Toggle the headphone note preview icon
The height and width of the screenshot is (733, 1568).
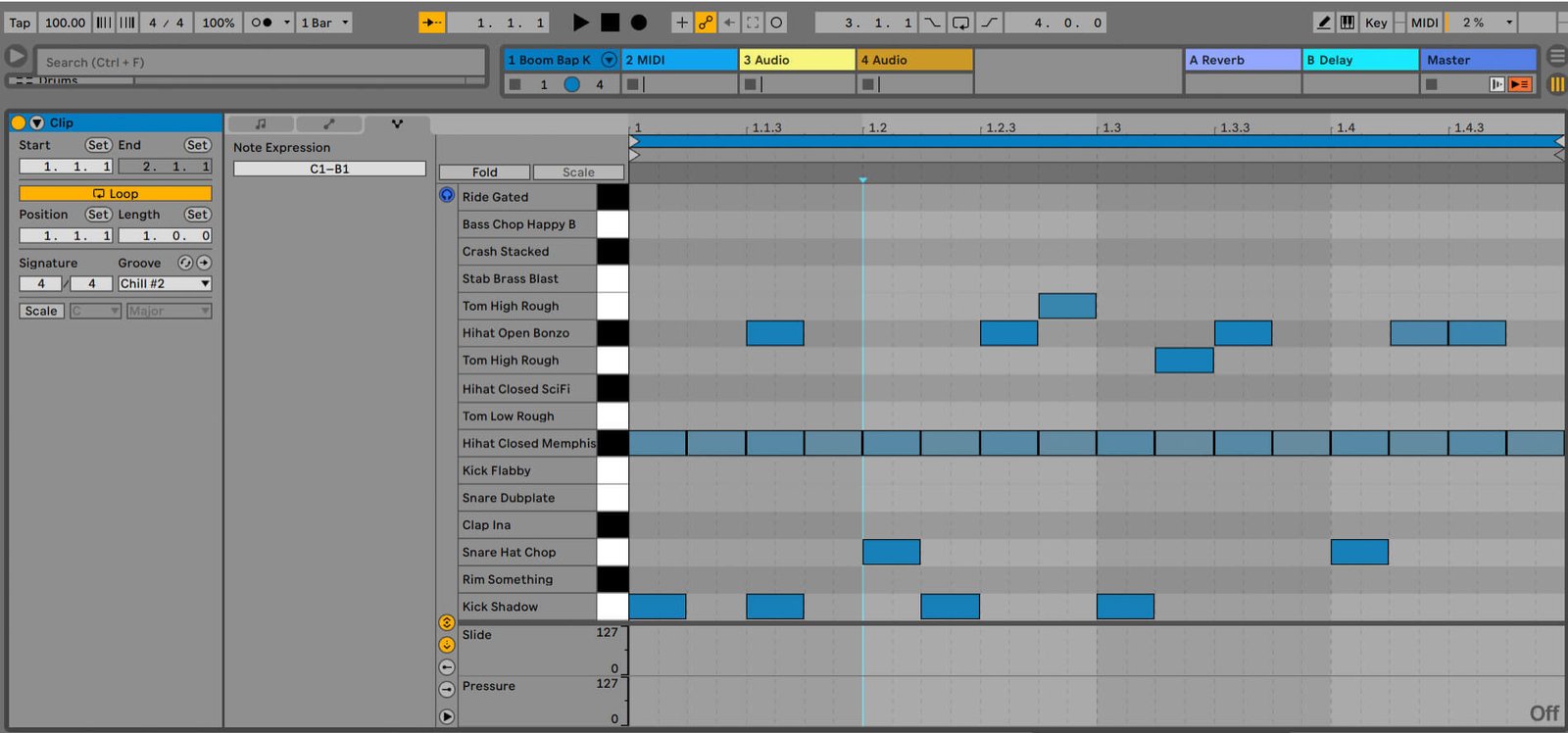click(x=447, y=195)
